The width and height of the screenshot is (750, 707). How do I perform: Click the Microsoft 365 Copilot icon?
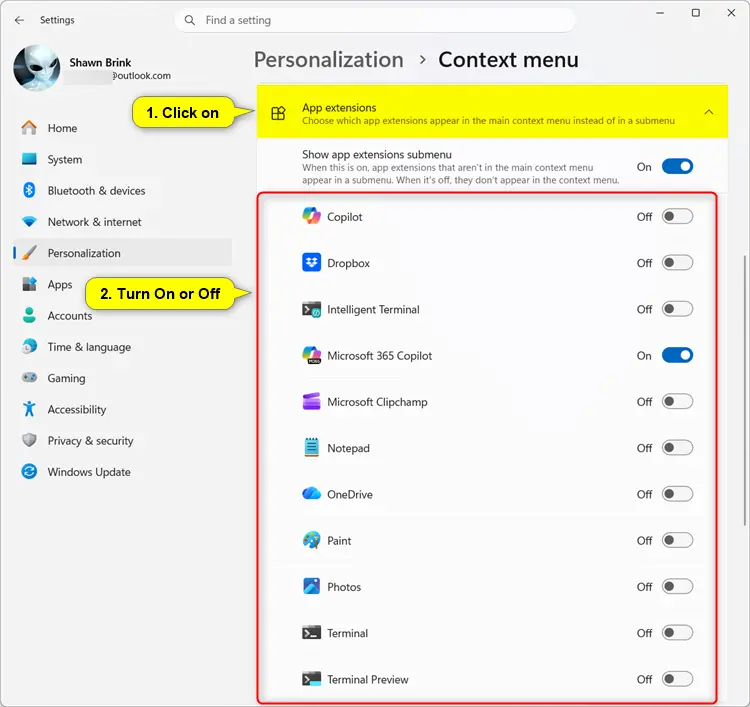(x=311, y=355)
